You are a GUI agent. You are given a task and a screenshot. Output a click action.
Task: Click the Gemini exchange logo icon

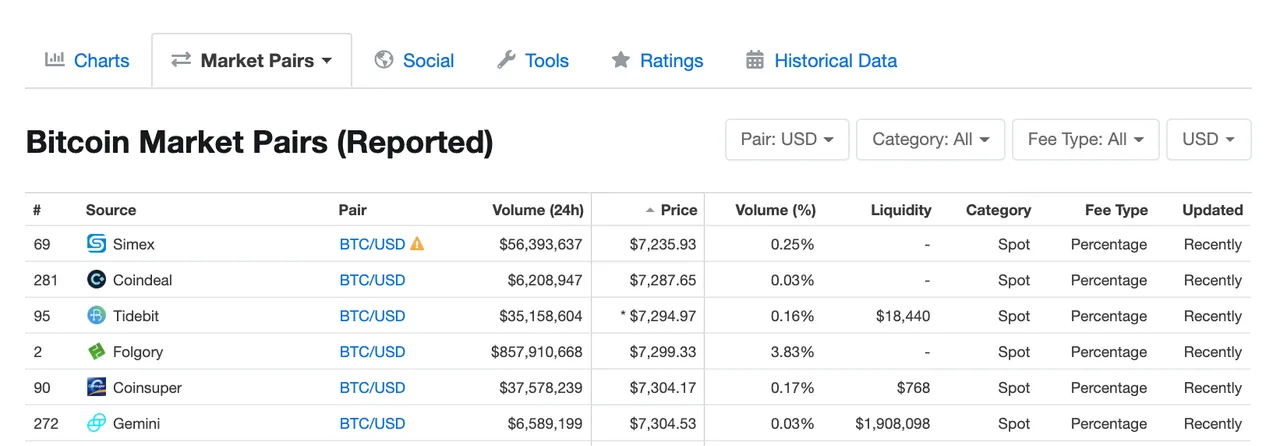click(96, 424)
